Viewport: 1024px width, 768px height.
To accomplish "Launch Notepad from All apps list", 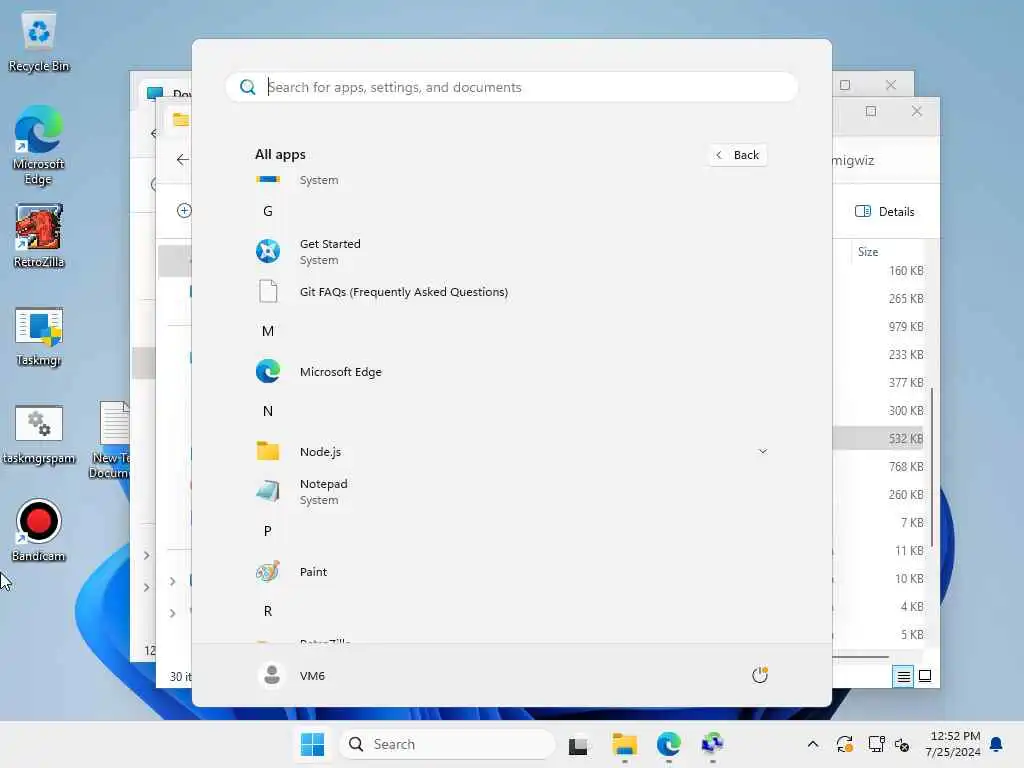I will click(x=510, y=491).
